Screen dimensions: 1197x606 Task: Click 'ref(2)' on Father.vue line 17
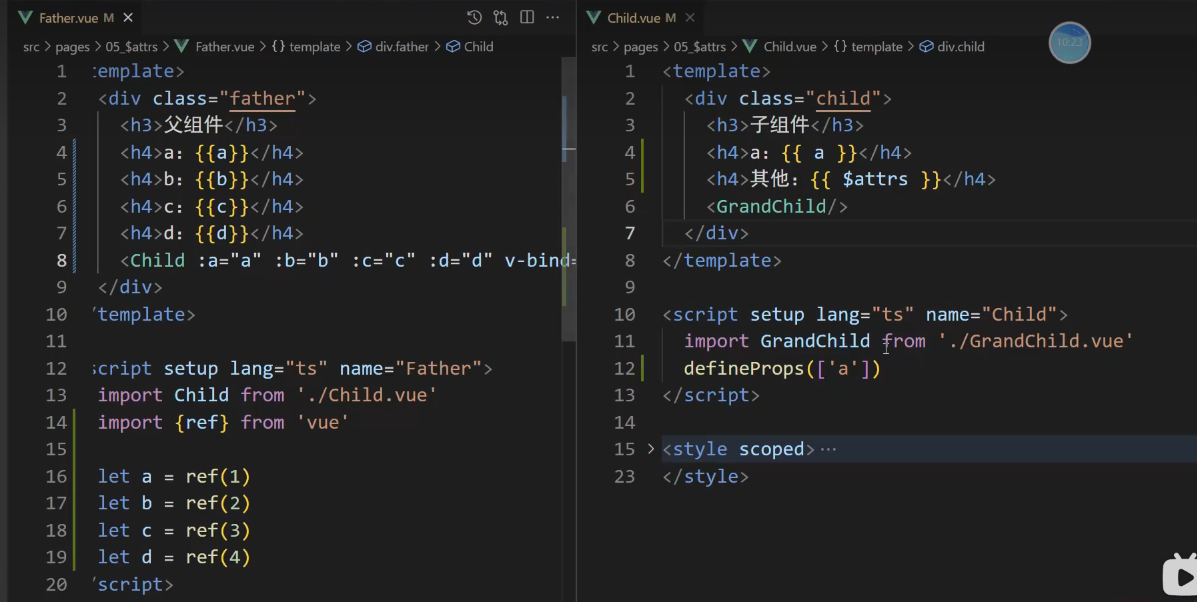218,503
